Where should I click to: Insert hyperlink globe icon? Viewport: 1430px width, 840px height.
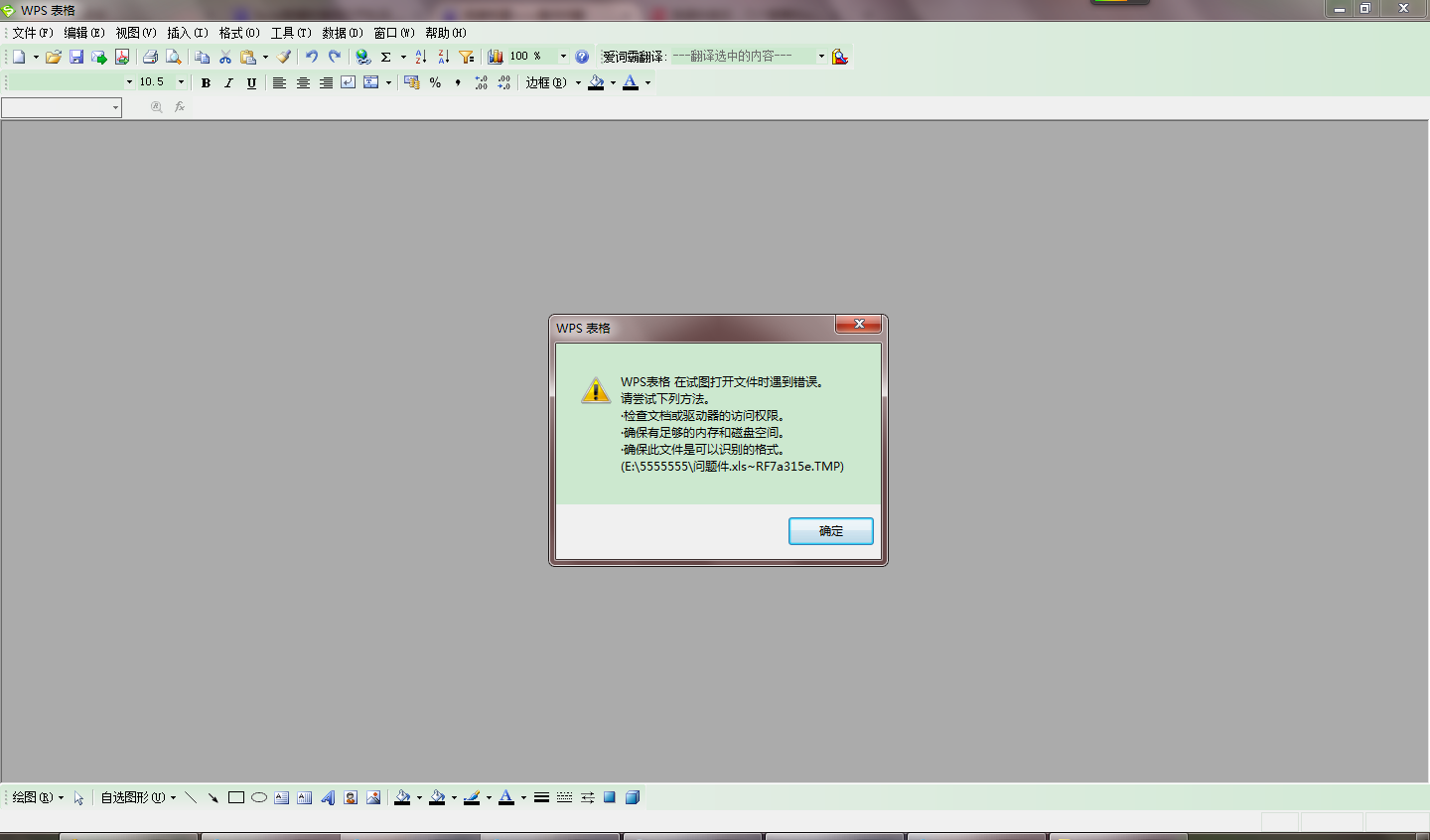tap(363, 57)
